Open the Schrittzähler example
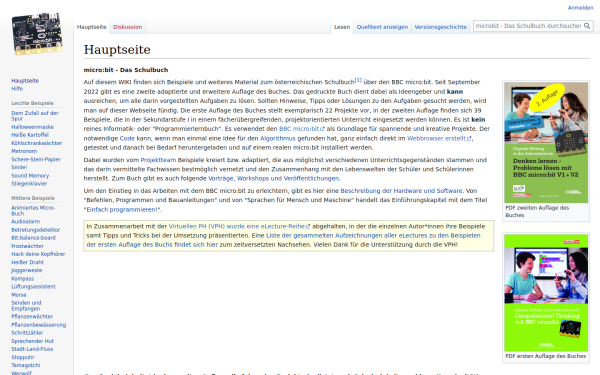 [27, 333]
